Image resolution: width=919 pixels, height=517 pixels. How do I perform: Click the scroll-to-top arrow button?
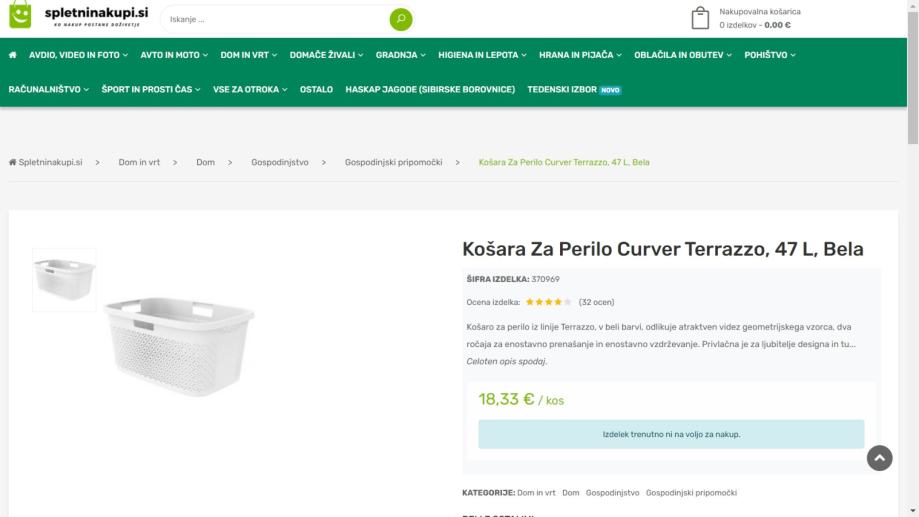click(x=879, y=458)
